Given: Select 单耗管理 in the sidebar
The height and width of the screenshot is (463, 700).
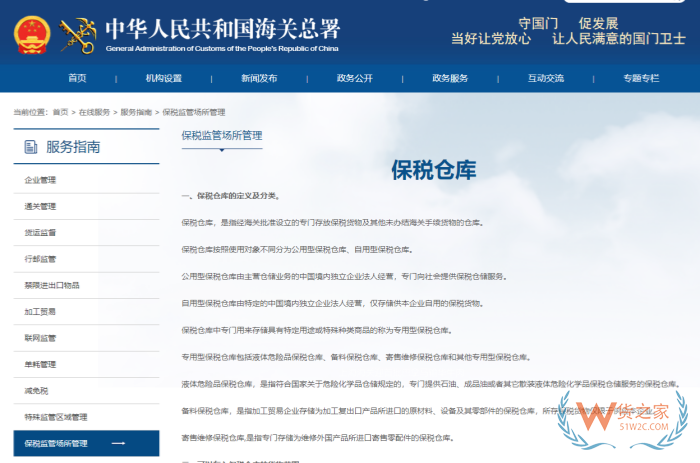Looking at the screenshot, I should tap(40, 364).
